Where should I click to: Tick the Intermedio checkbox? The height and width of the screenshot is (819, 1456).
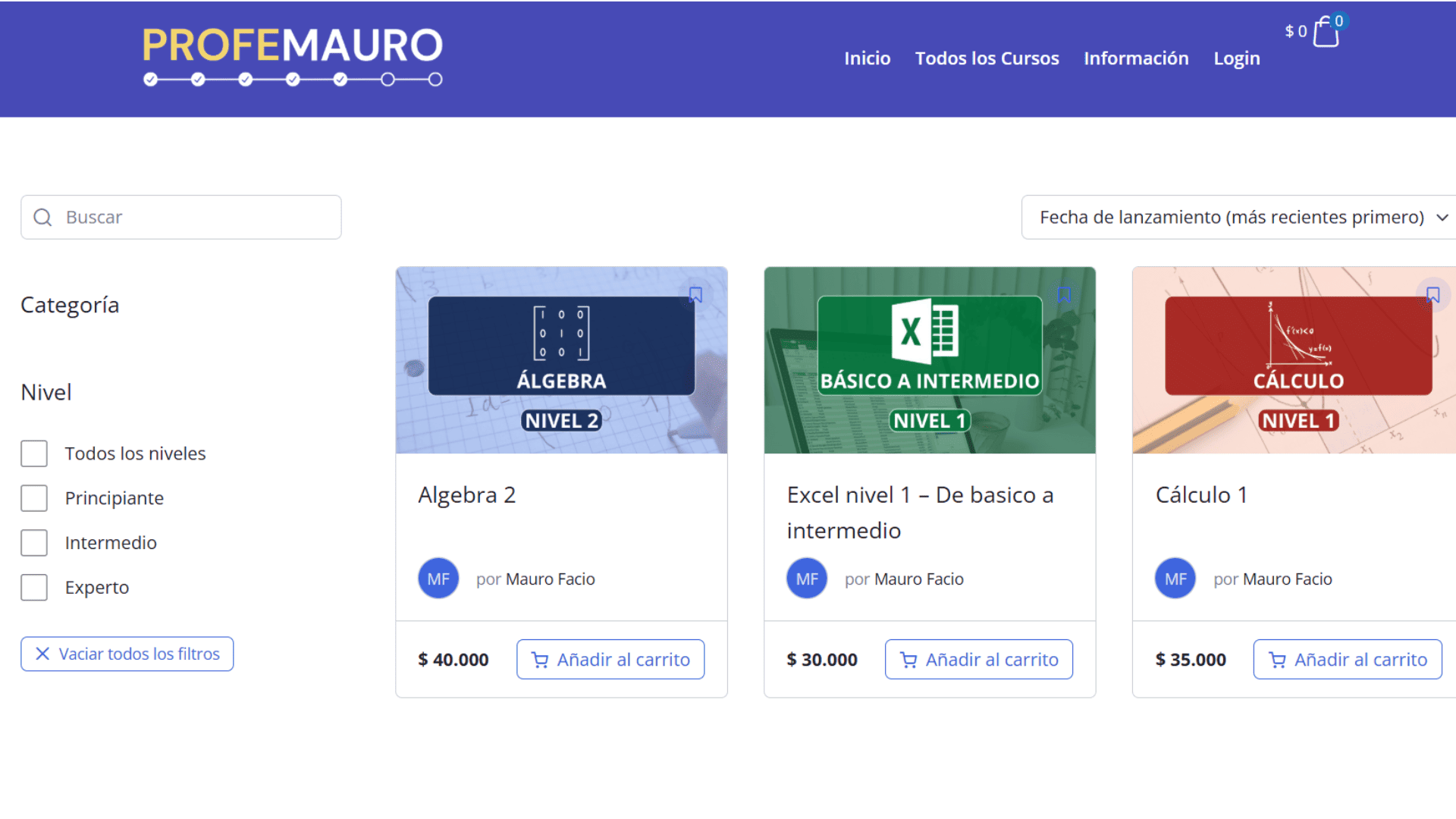34,543
